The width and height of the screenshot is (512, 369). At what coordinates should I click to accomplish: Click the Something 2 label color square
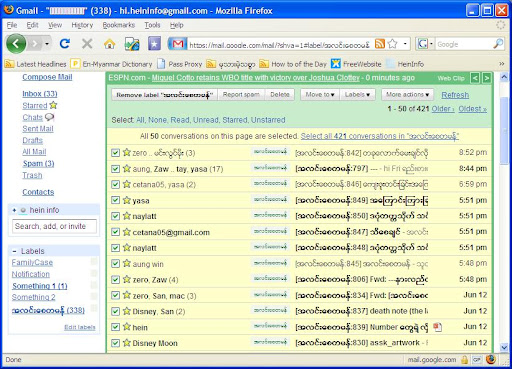pos(94,296)
